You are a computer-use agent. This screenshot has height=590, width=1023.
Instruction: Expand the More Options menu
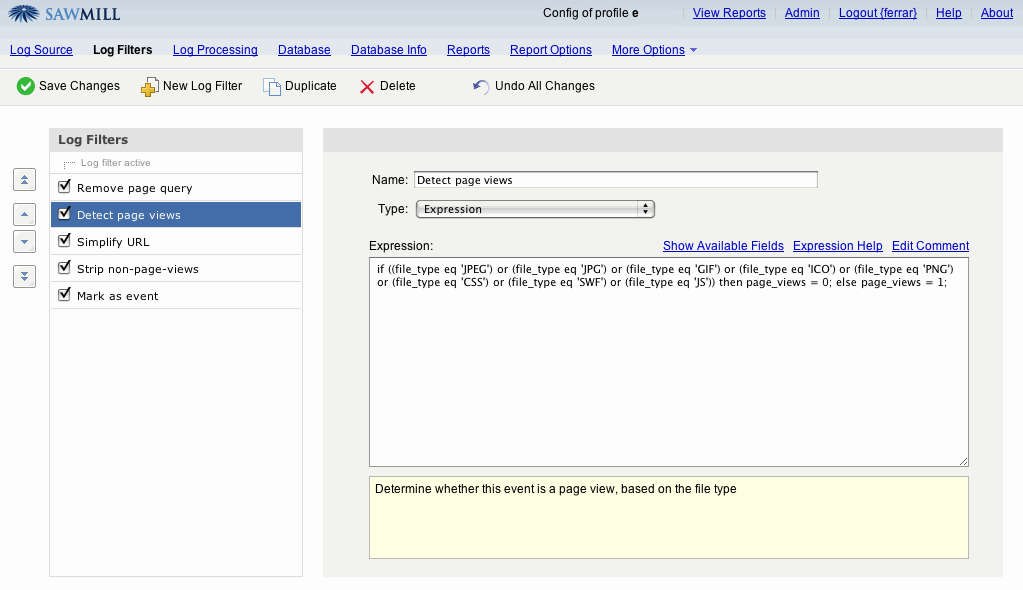click(654, 50)
